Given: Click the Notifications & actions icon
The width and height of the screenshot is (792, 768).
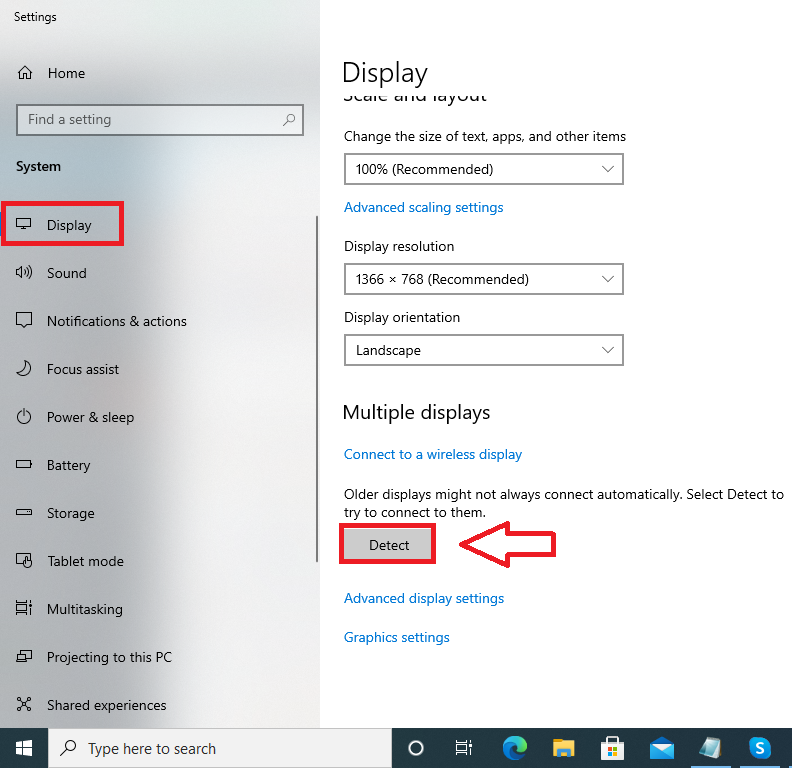Looking at the screenshot, I should (24, 320).
